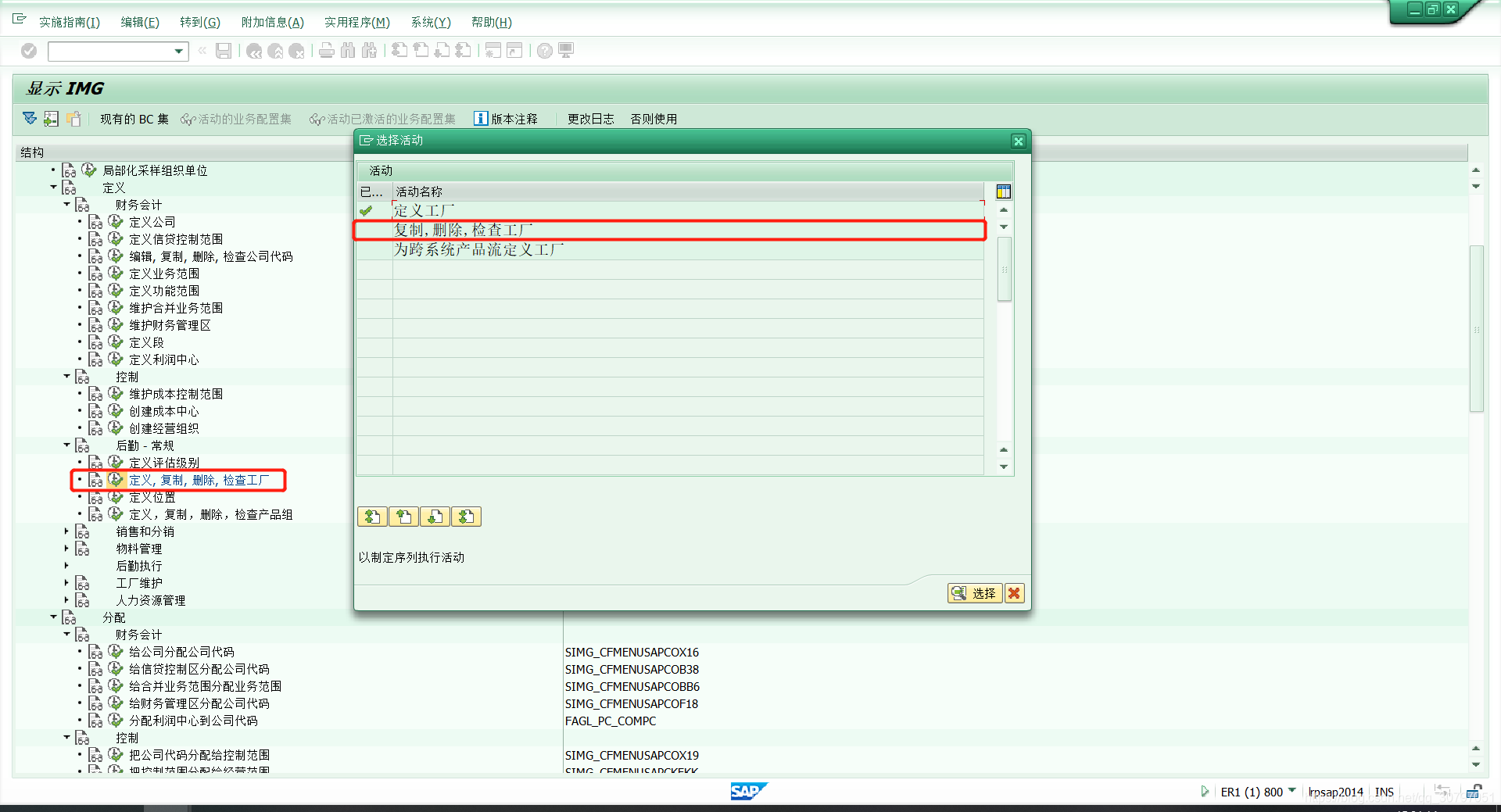Click the documentation icon next to 定义利润中心
This screenshot has height=812, width=1501.
[95, 359]
